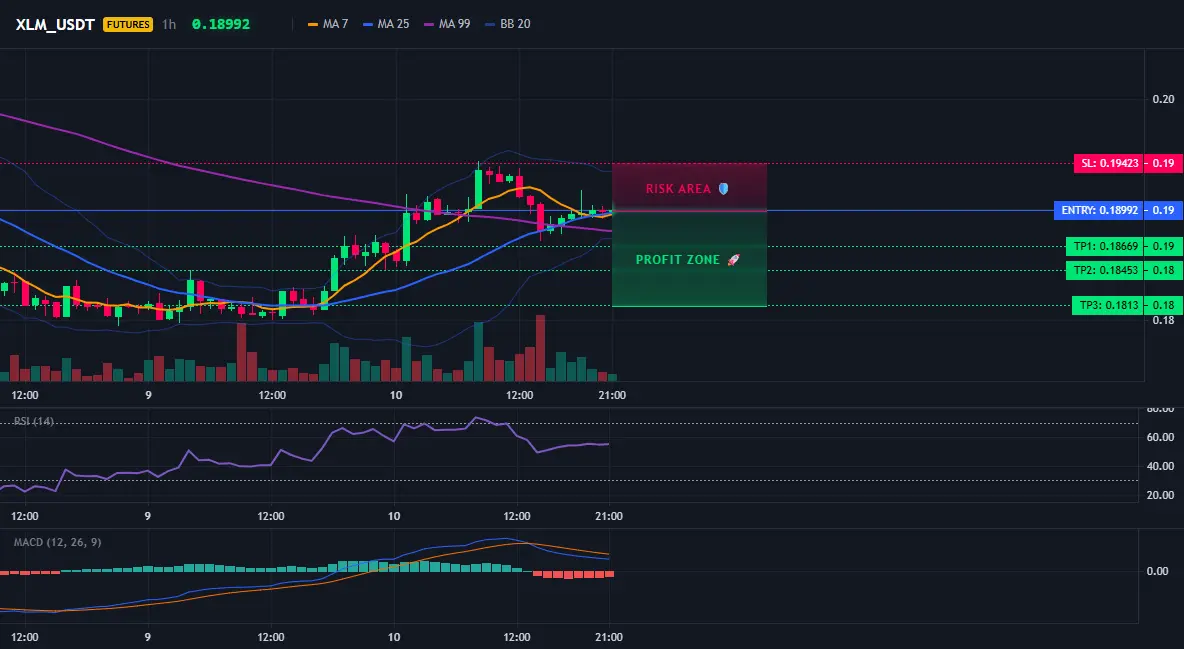Click the BB 20 legend entry
The image size is (1184, 649).
tap(507, 24)
